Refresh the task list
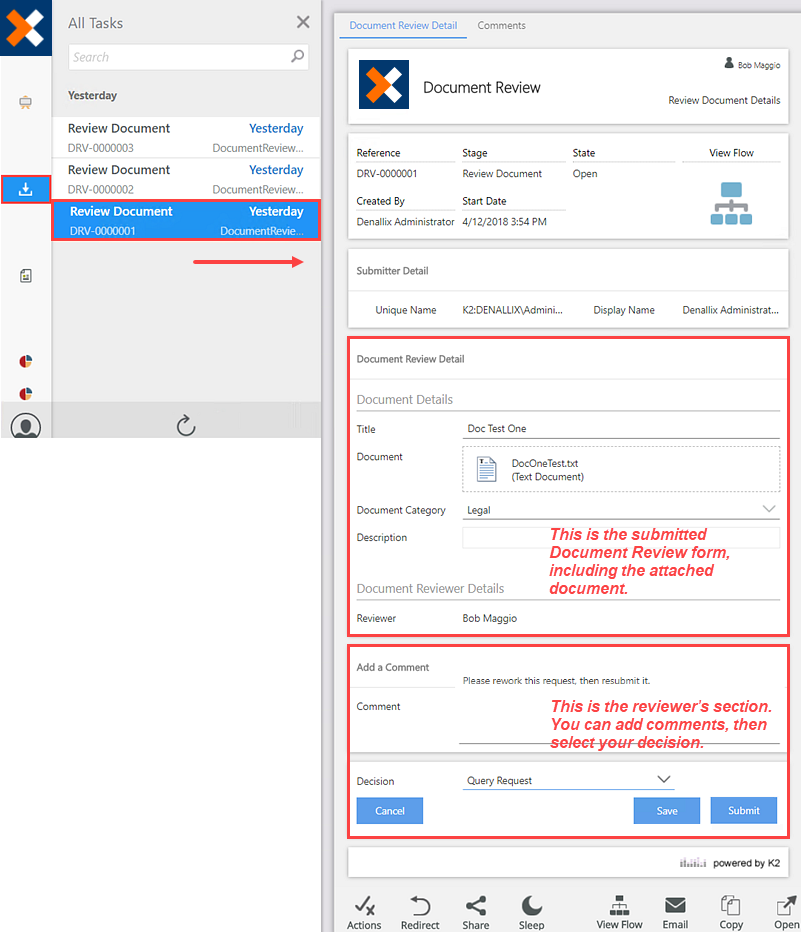The image size is (801, 932). pos(185,425)
